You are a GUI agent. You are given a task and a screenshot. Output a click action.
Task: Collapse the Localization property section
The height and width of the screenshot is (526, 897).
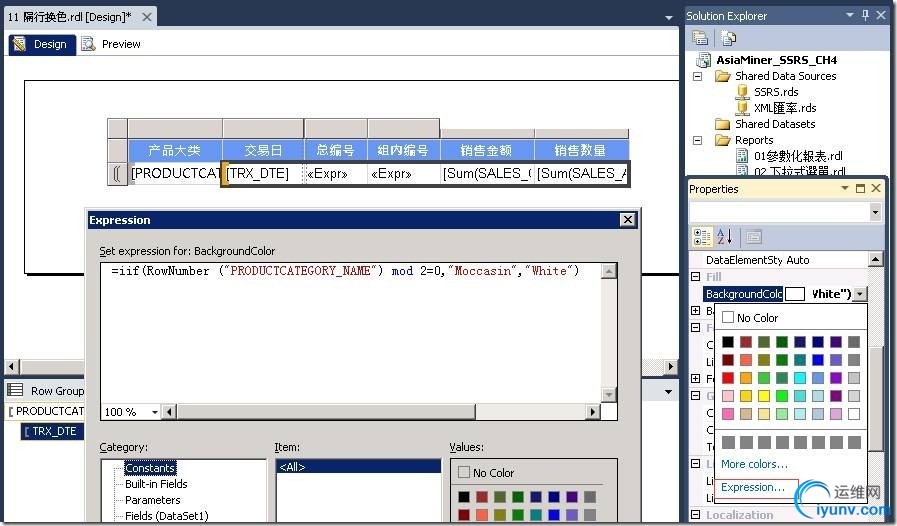696,515
